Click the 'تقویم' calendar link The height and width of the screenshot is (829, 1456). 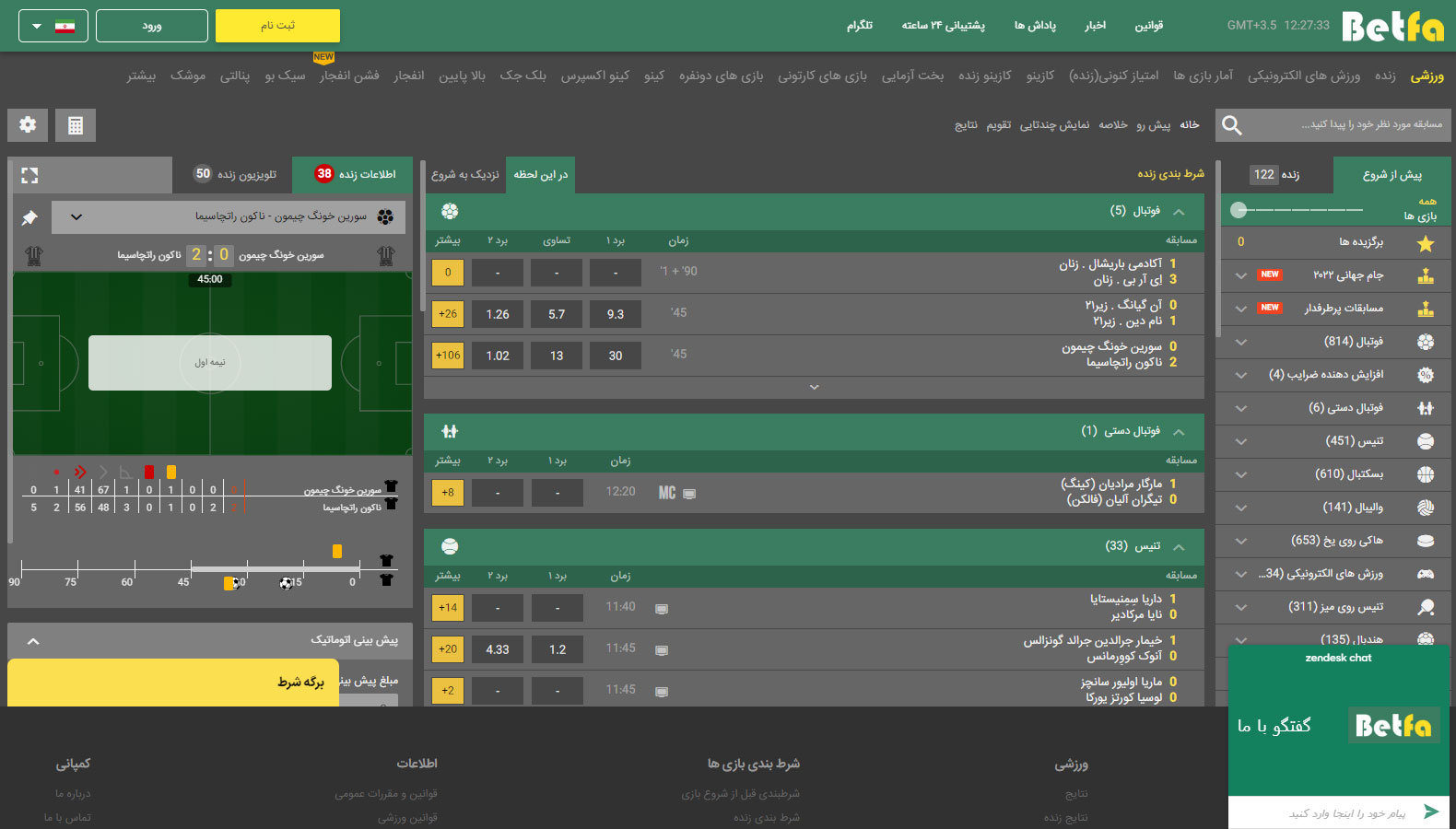point(999,125)
